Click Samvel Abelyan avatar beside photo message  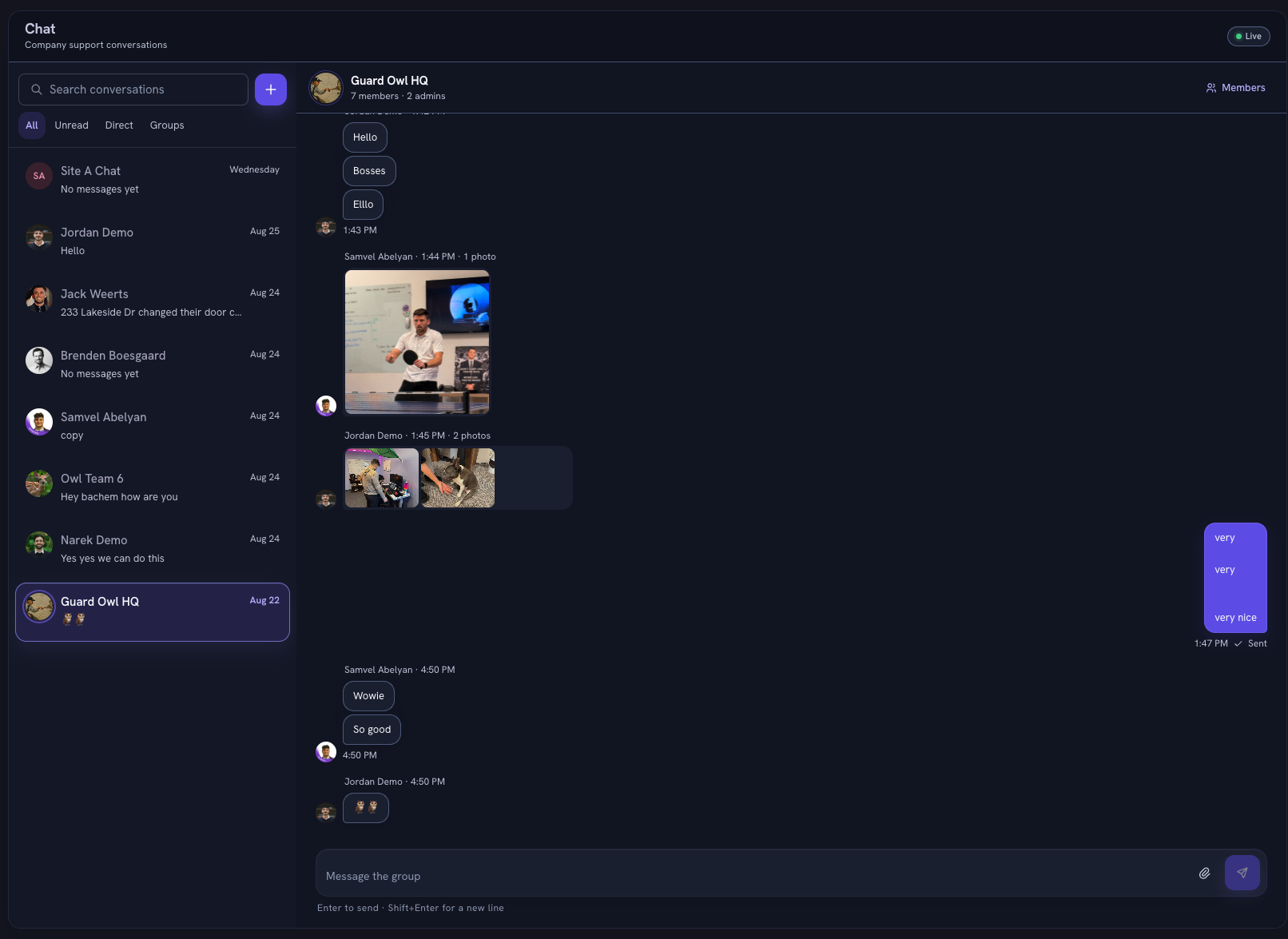[326, 406]
